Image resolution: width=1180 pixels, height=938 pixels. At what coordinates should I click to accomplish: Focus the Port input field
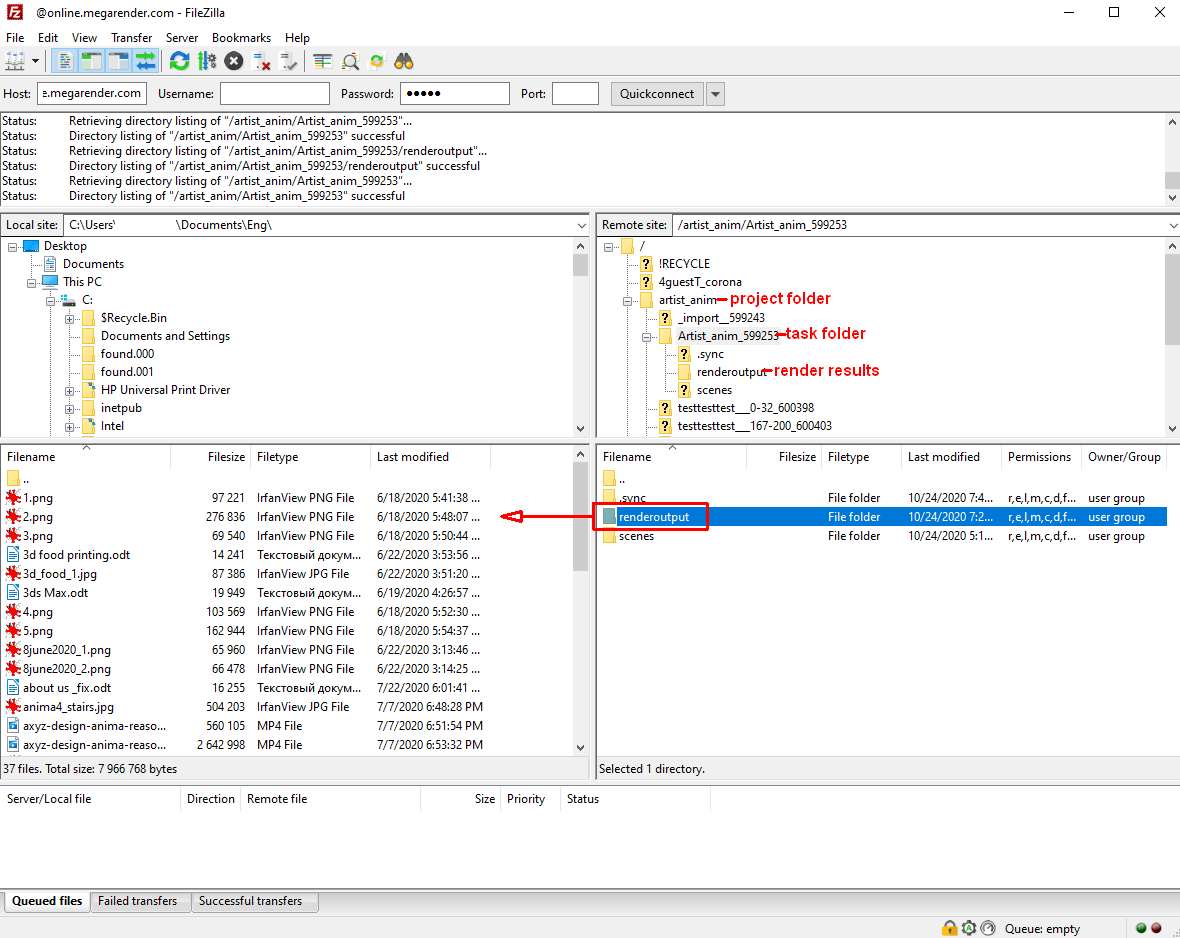coord(575,93)
